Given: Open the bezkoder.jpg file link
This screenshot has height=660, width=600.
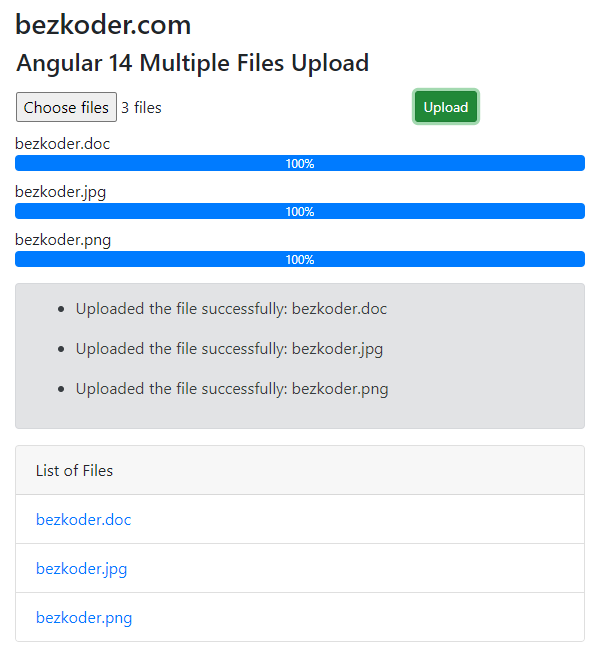Looking at the screenshot, I should point(81,569).
